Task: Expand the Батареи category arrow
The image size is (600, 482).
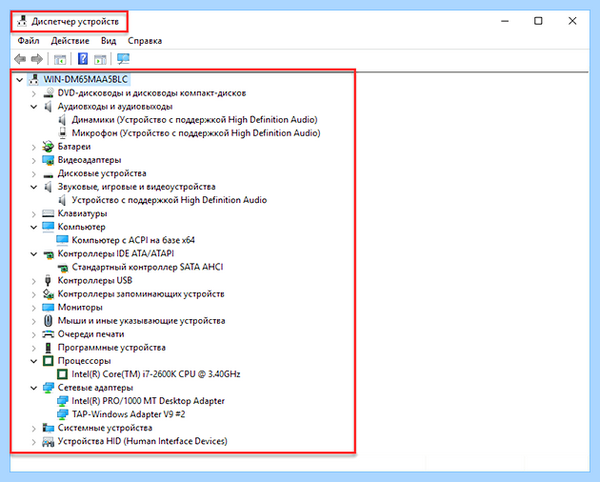Action: coord(34,147)
